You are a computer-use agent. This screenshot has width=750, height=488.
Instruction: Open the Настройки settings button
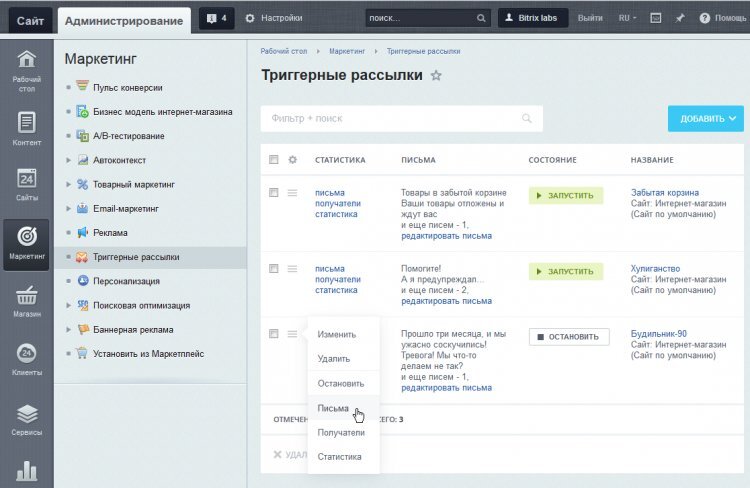point(274,18)
